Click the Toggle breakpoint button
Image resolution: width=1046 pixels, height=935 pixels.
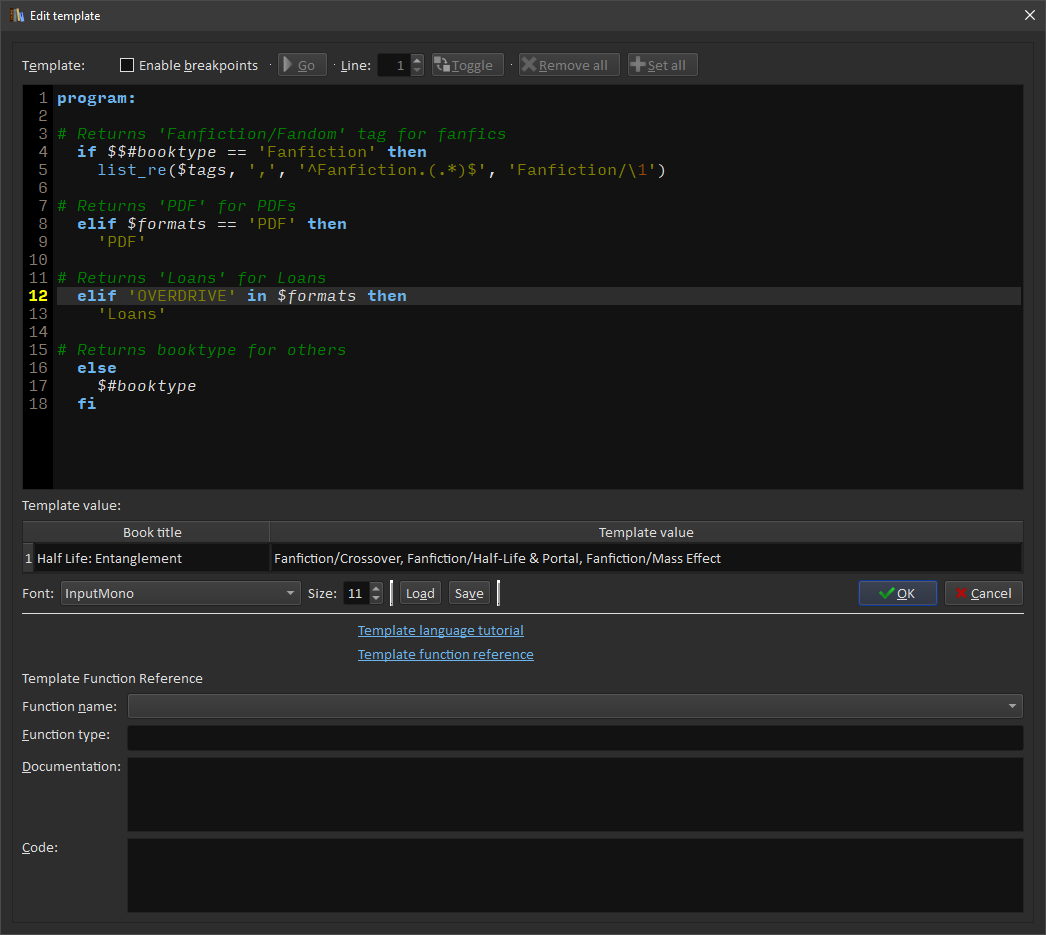tap(467, 65)
